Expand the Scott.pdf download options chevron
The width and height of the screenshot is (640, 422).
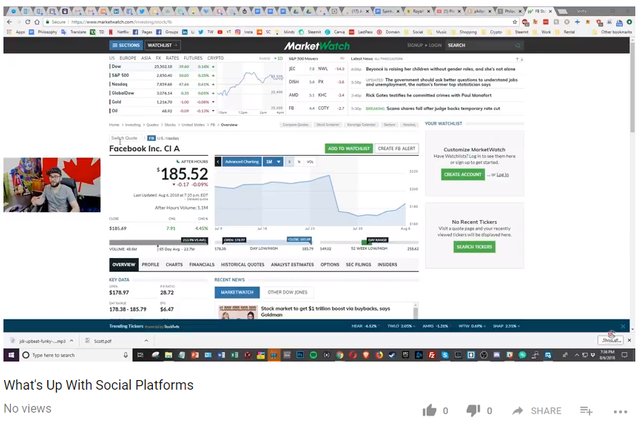pyautogui.click(x=146, y=340)
